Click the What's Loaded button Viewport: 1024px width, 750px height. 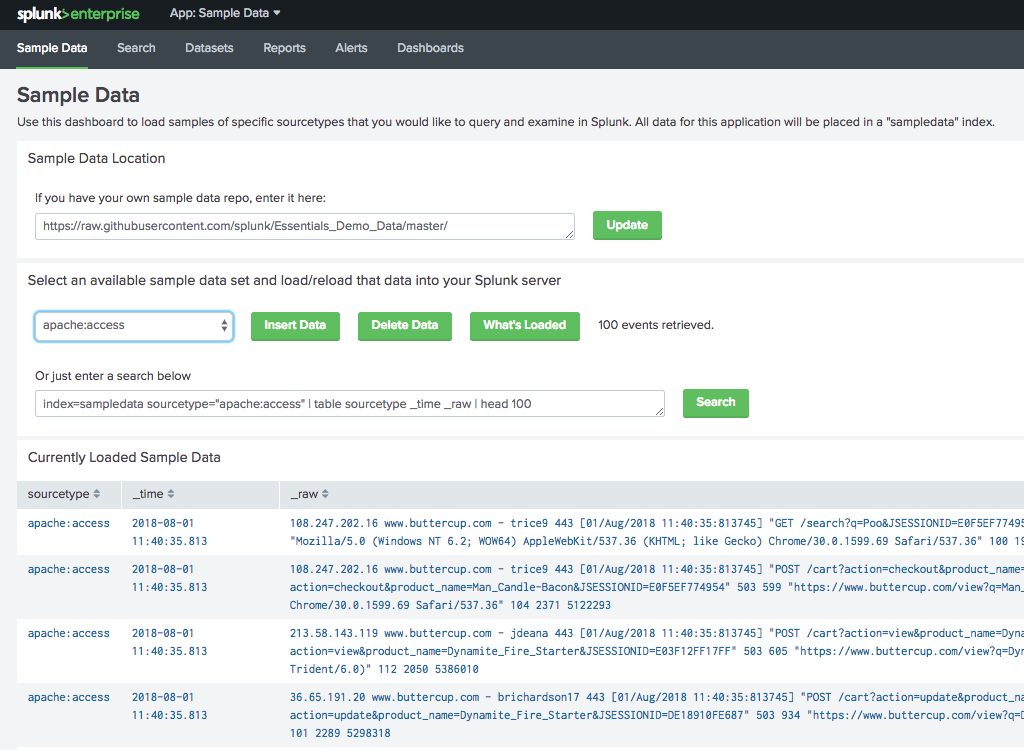point(524,325)
